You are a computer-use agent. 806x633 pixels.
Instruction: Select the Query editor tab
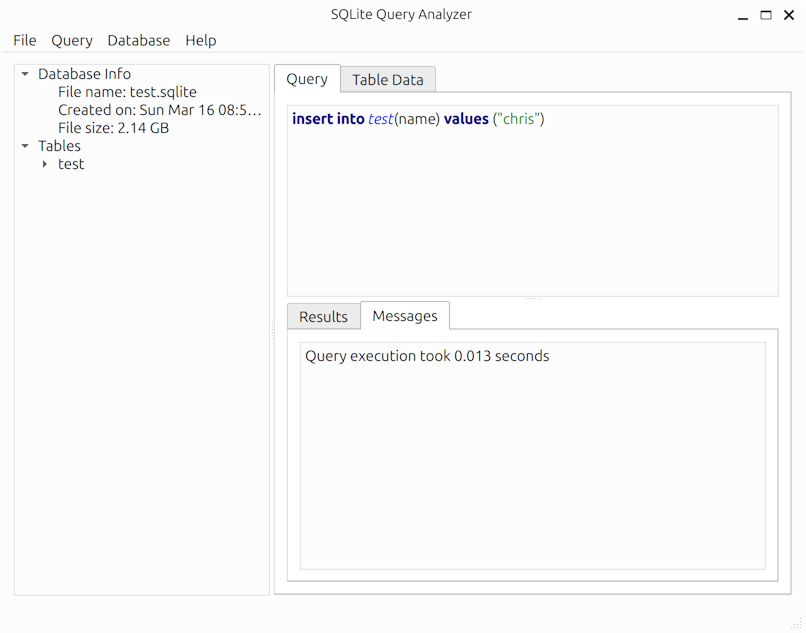point(307,79)
